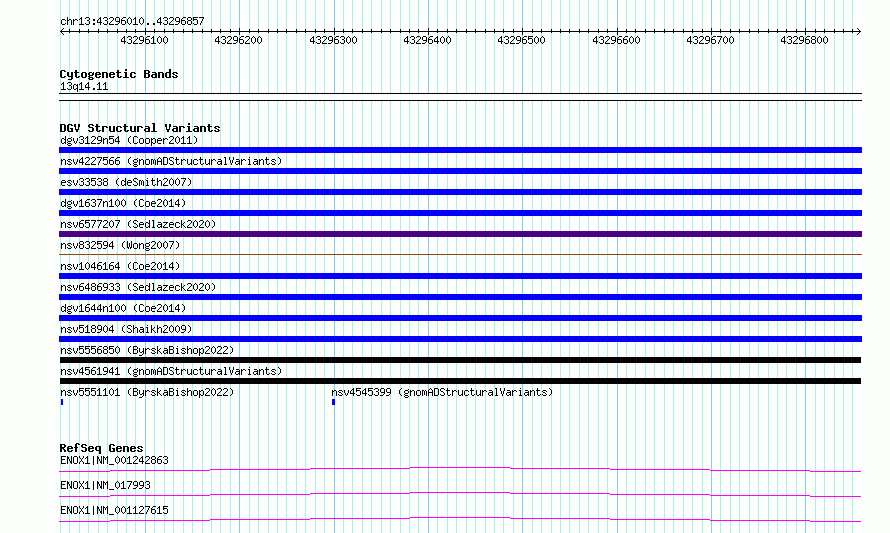Open the dgv1637n100 (Coe2014) label
890x533 pixels.
(123, 203)
